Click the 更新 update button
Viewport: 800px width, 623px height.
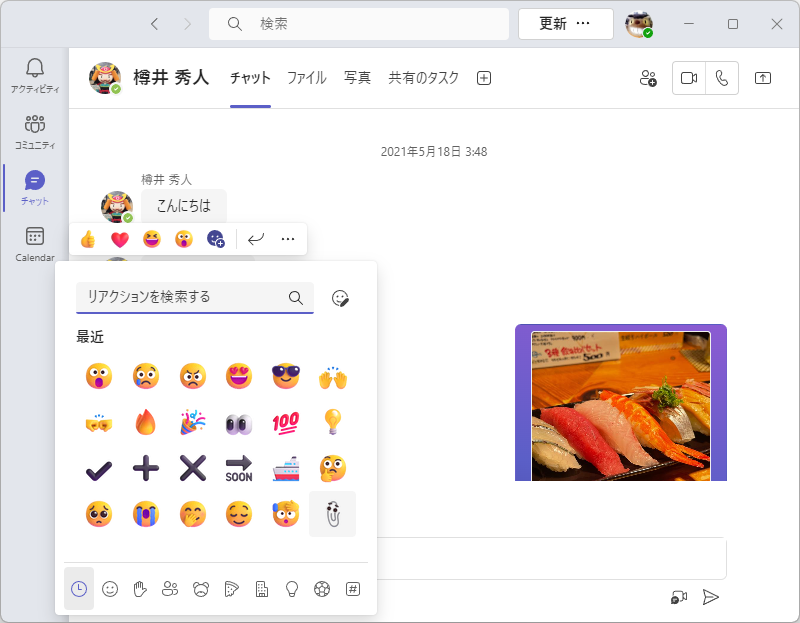[x=553, y=23]
